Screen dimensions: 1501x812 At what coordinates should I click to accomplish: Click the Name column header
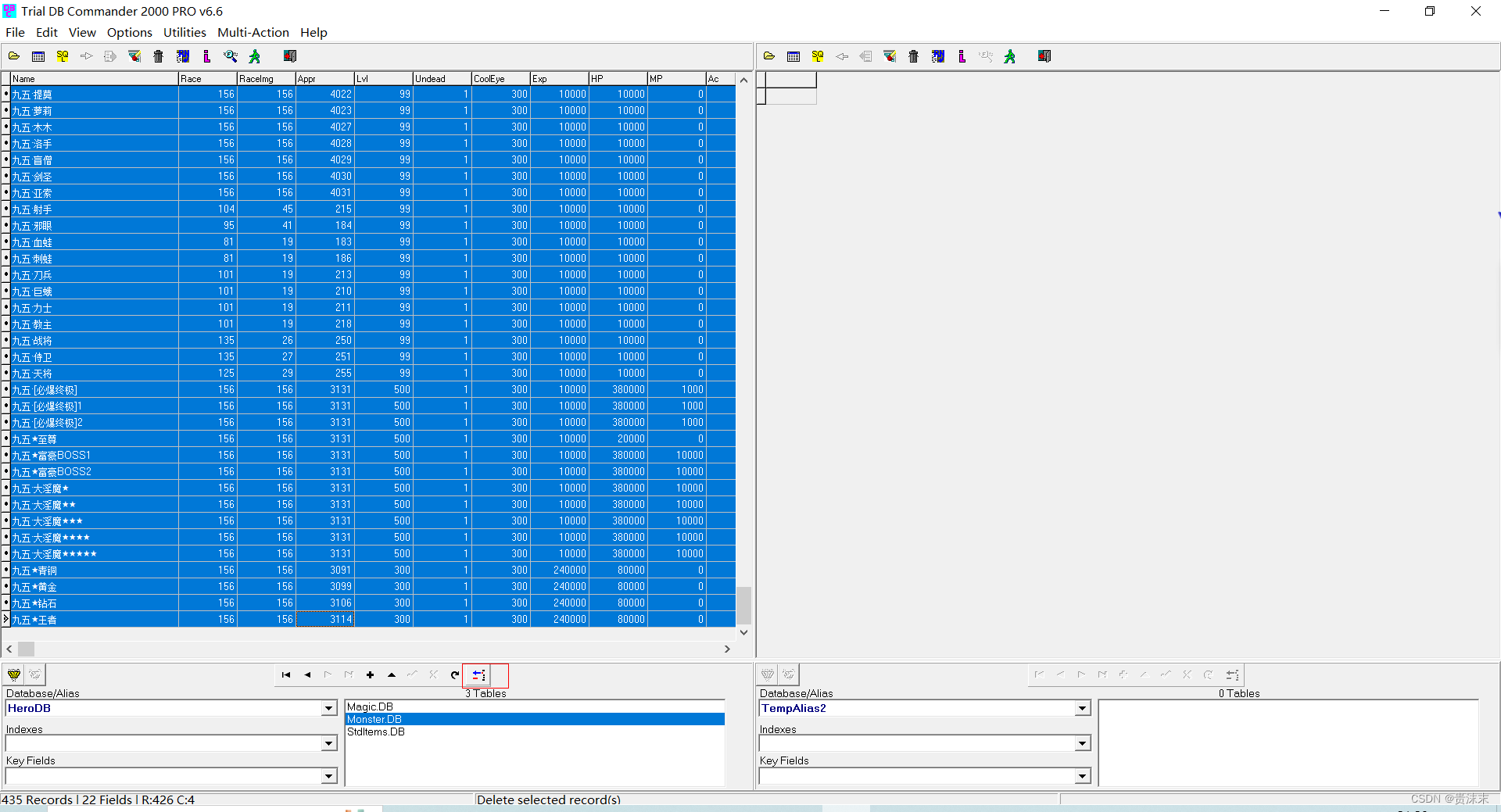click(95, 79)
